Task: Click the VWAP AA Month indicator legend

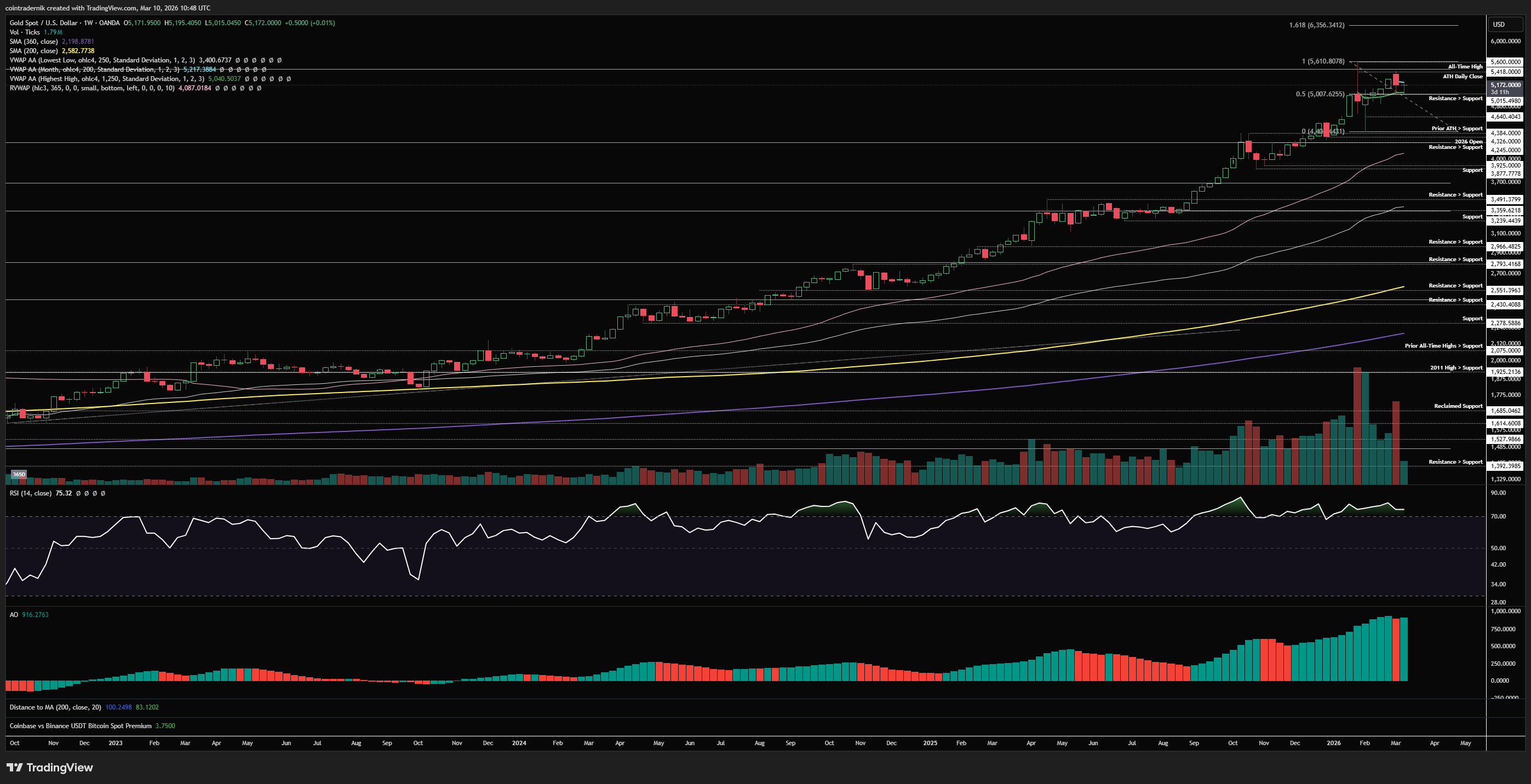Action: coord(94,70)
